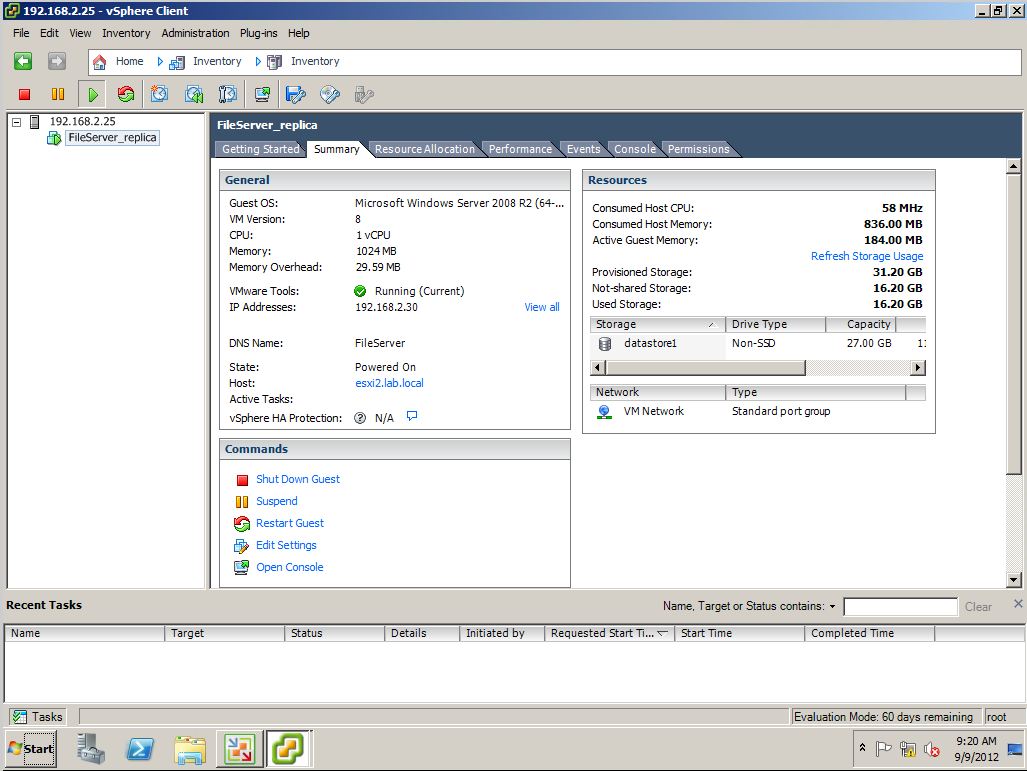Screen dimensions: 1027x771
Task: Click View all IP addresses link
Action: click(542, 307)
